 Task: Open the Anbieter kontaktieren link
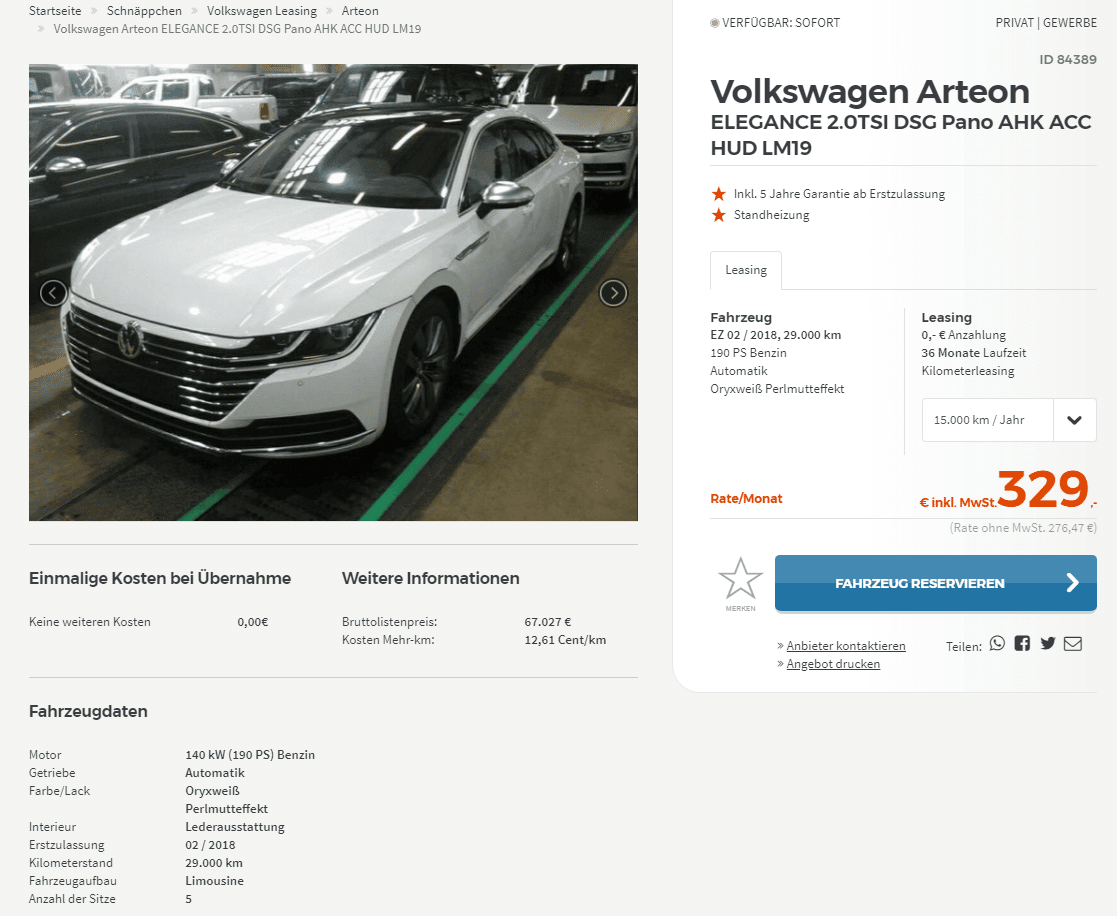tap(846, 645)
